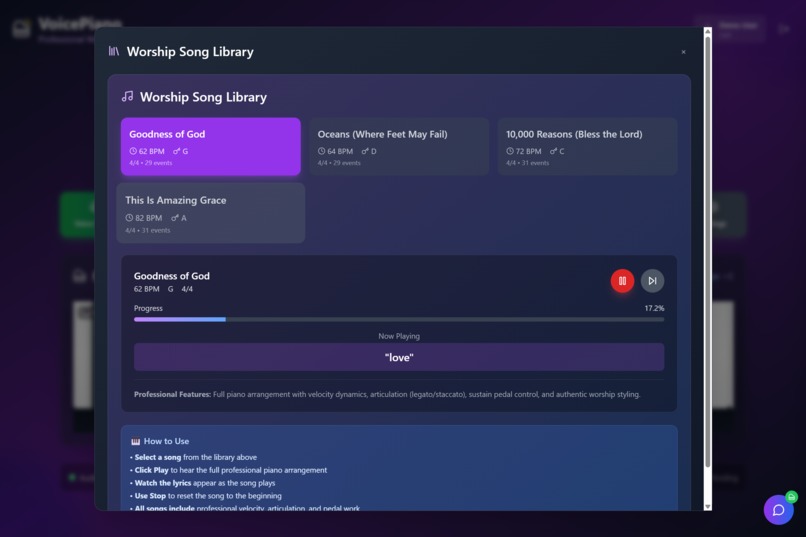Click the scrollbar up arrow

[708, 31]
